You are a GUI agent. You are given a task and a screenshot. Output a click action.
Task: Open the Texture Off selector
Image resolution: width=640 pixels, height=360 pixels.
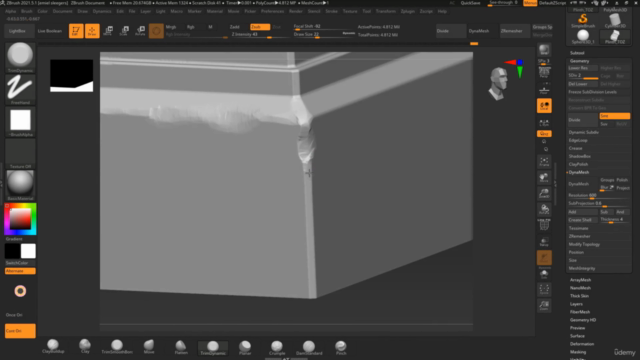click(20, 153)
